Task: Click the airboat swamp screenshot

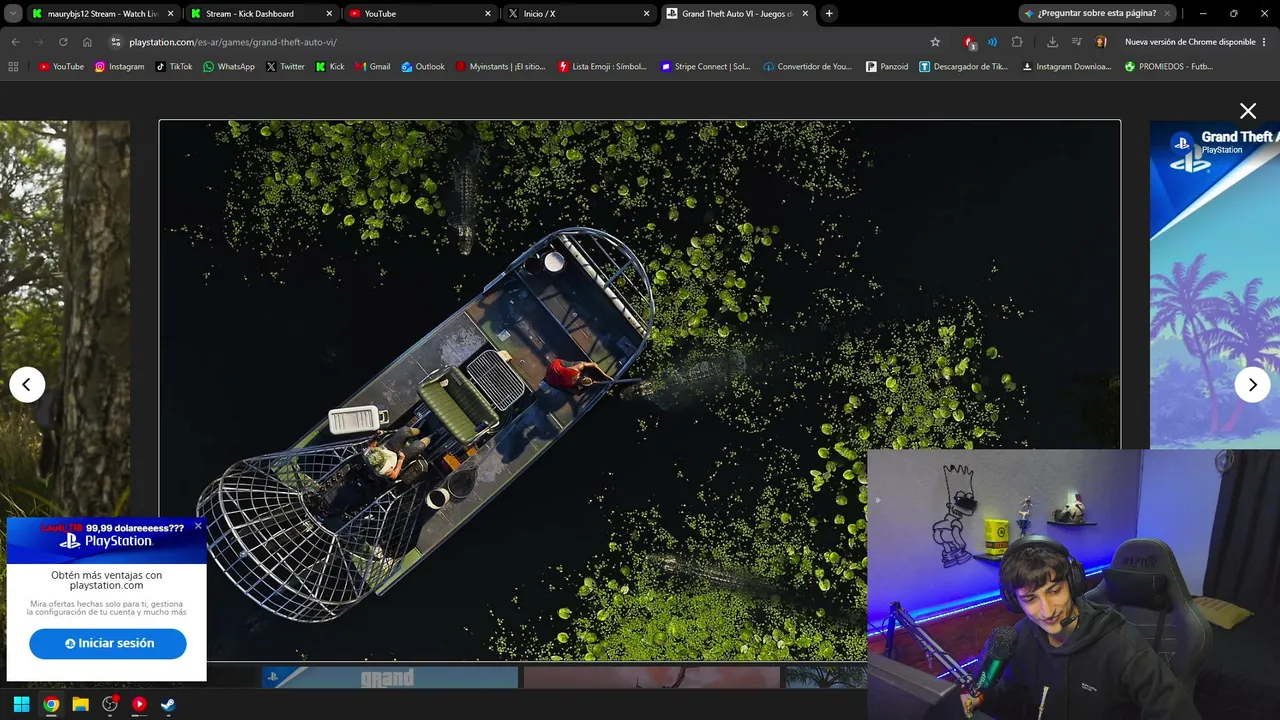Action: (x=640, y=390)
